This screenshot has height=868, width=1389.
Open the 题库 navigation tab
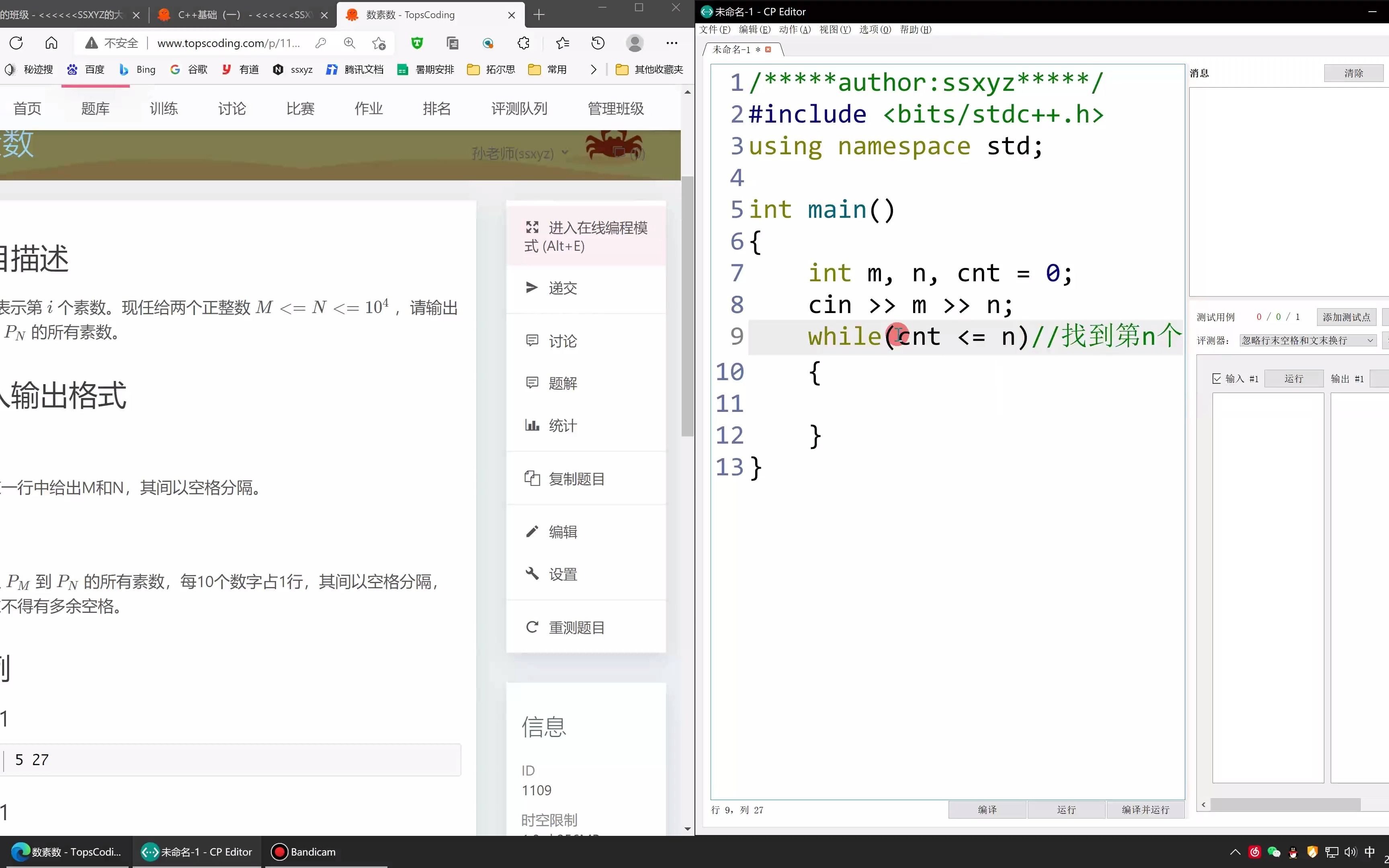[x=95, y=108]
